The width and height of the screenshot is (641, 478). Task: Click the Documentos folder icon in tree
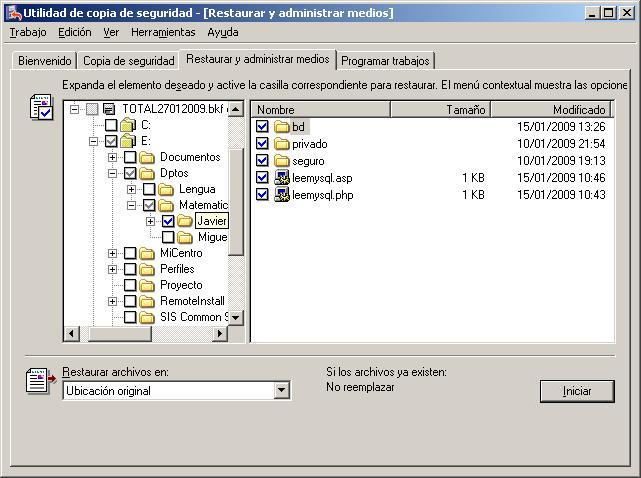[x=147, y=157]
